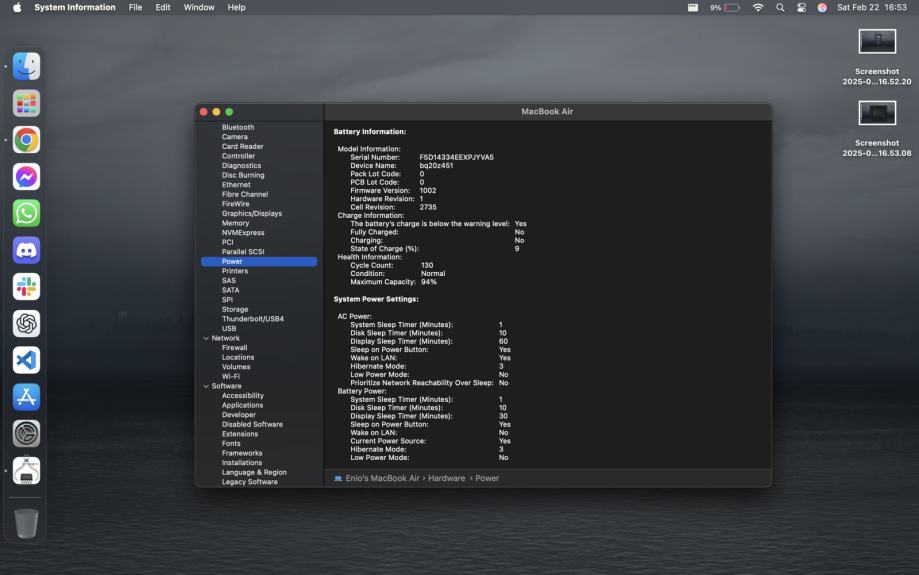Collapse the Software section in sidebar
Image resolution: width=919 pixels, height=575 pixels.
206,386
